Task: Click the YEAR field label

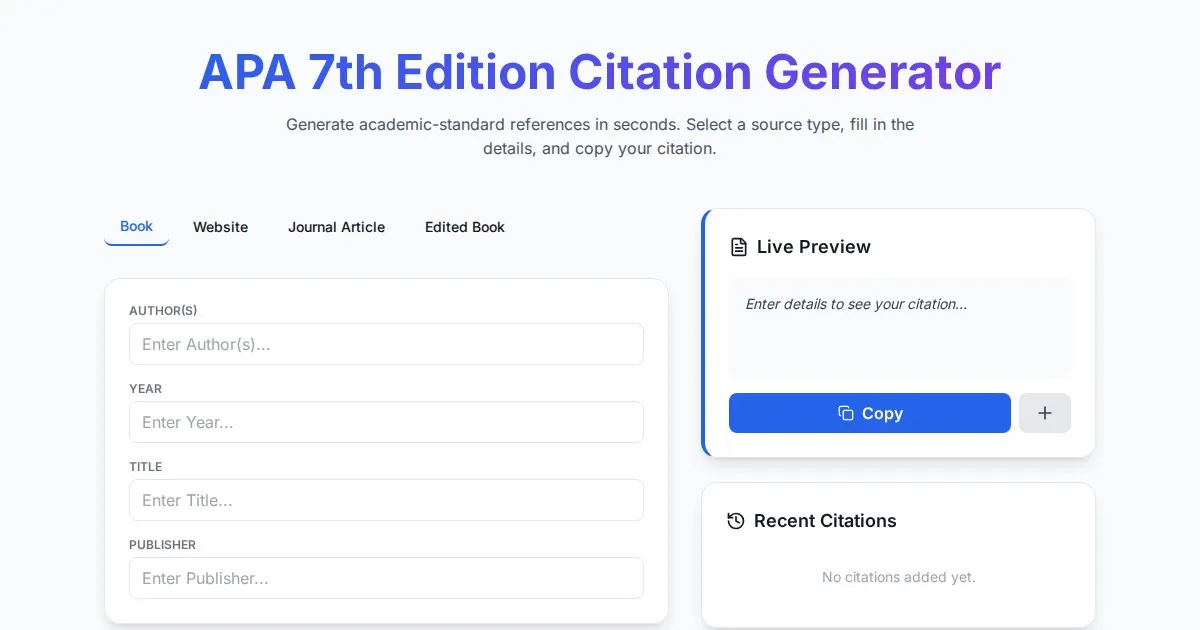Action: [x=145, y=389]
